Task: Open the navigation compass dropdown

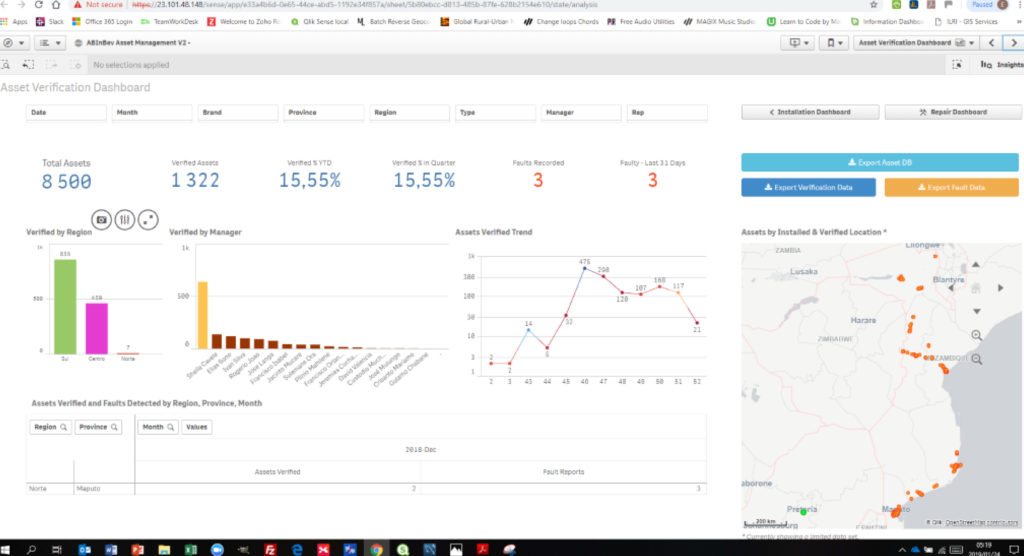Action: pyautogui.click(x=14, y=43)
